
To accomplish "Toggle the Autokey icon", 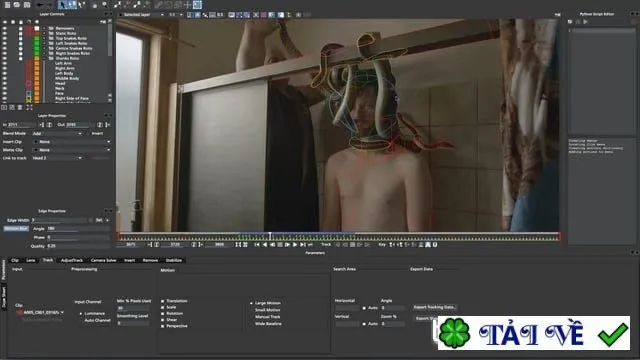I will click(x=428, y=244).
